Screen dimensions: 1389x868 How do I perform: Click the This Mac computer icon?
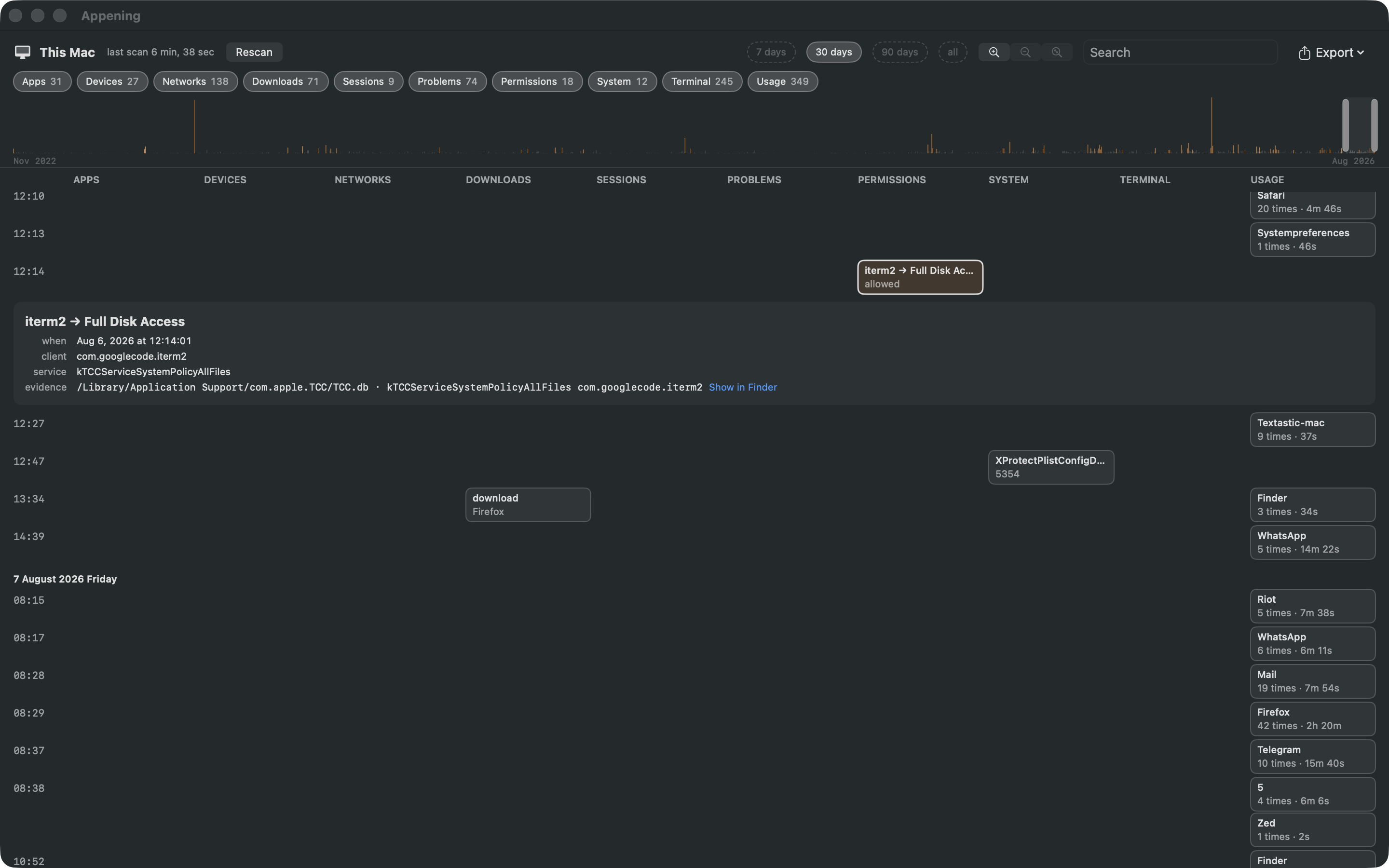click(x=22, y=52)
